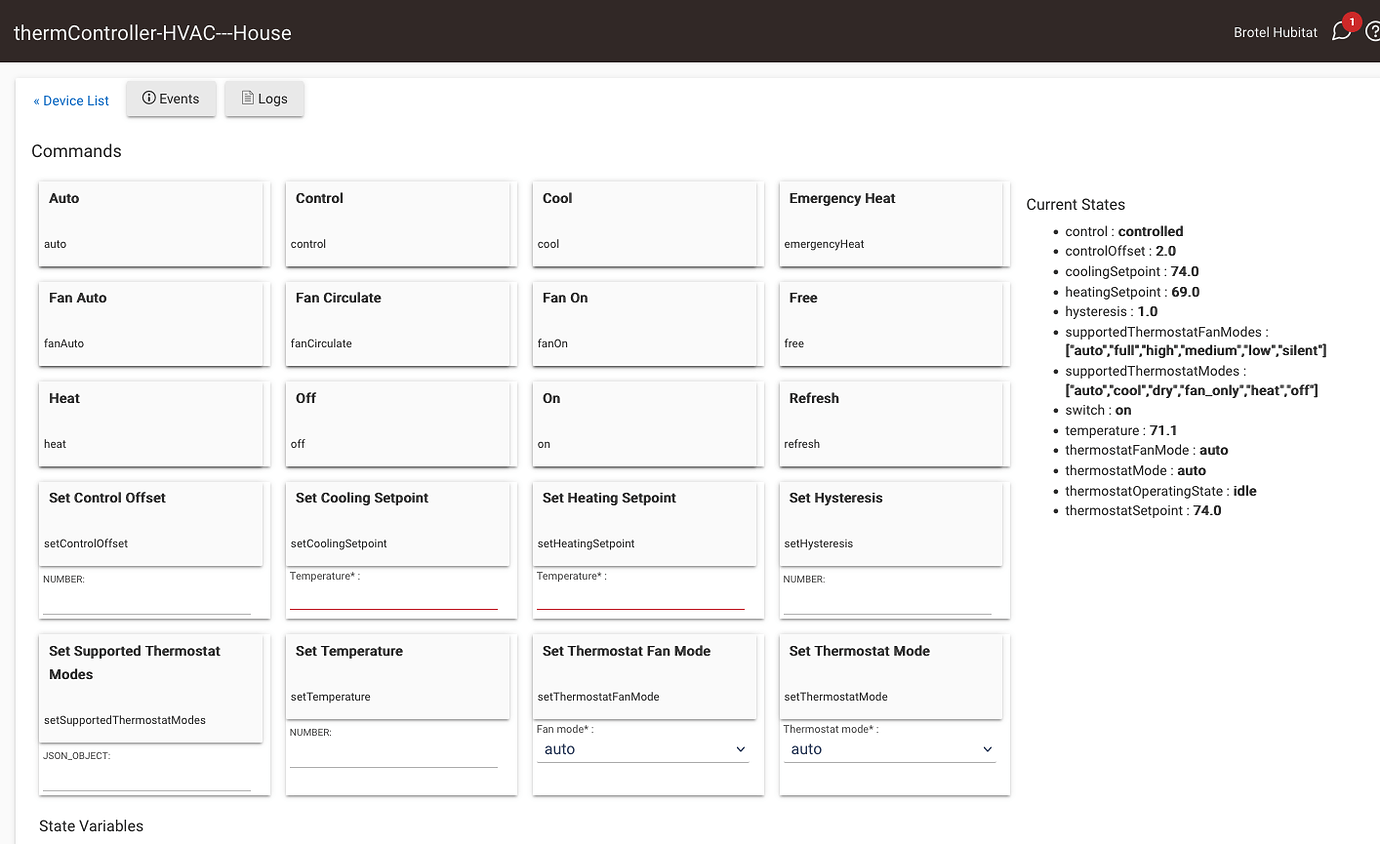Click the help question mark icon
This screenshot has width=1380, height=844.
1374,31
